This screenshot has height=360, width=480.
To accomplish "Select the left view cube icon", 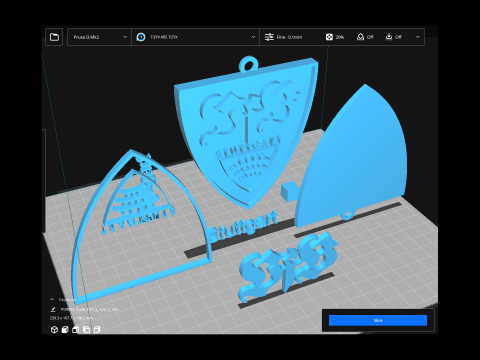I will coord(86,330).
